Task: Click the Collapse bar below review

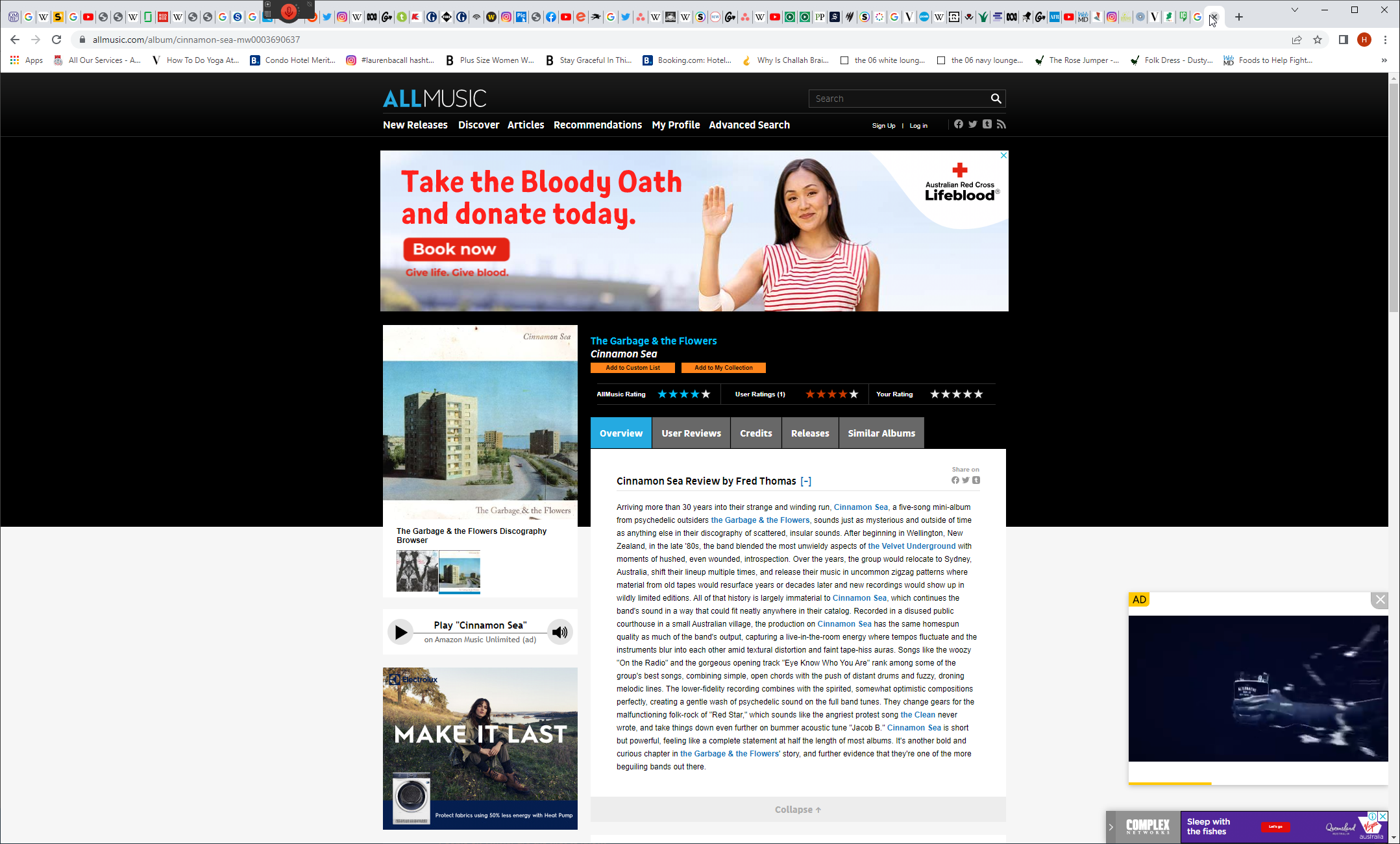Action: [x=798, y=810]
